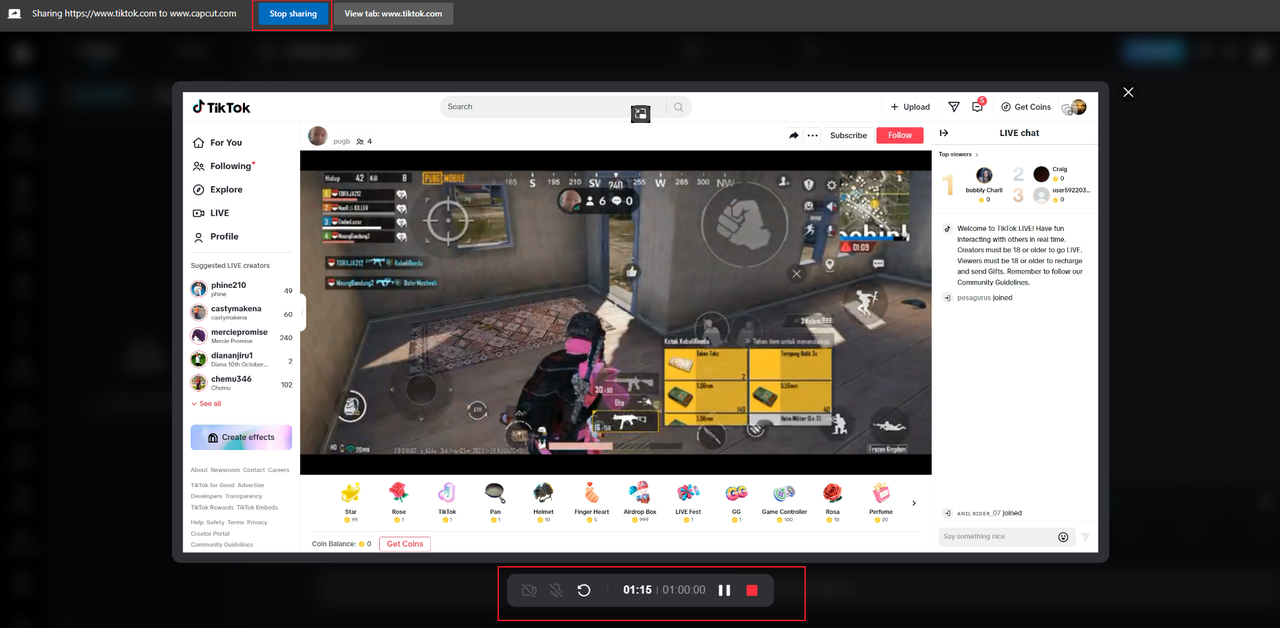
Task: Focus the Say something nice chat field
Action: (x=997, y=537)
